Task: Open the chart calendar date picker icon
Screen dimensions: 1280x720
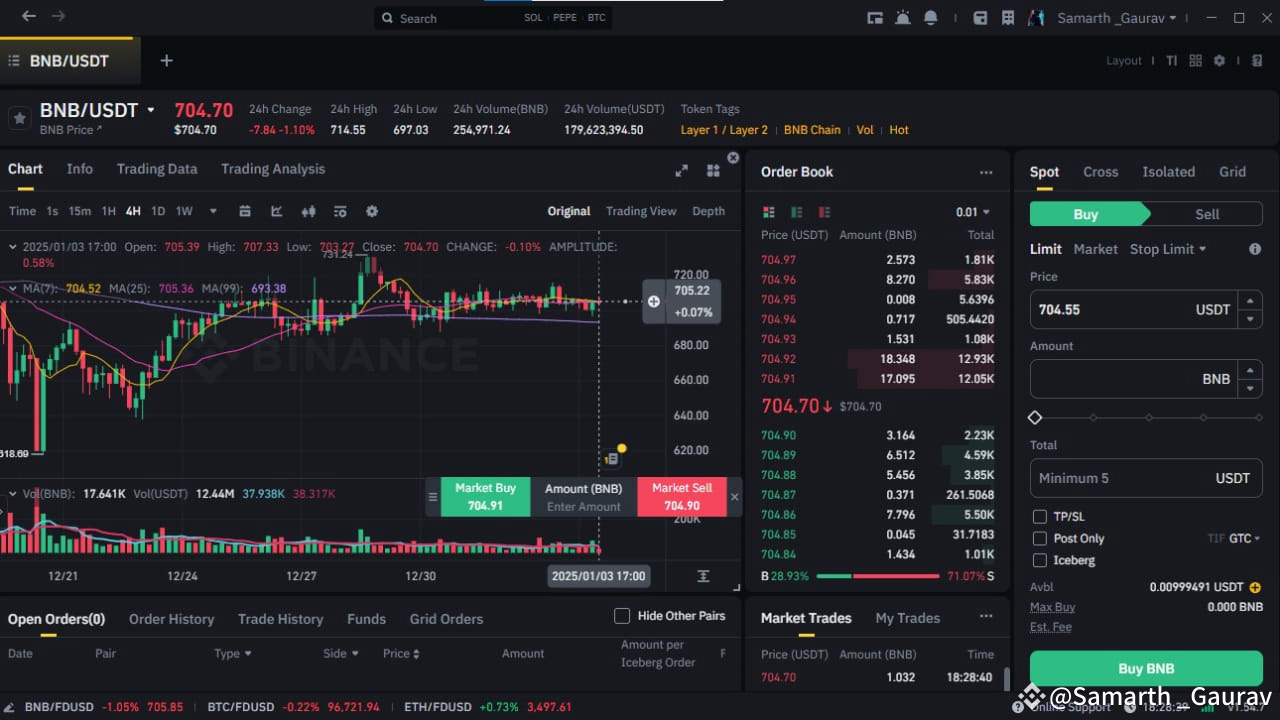Action: 245,211
